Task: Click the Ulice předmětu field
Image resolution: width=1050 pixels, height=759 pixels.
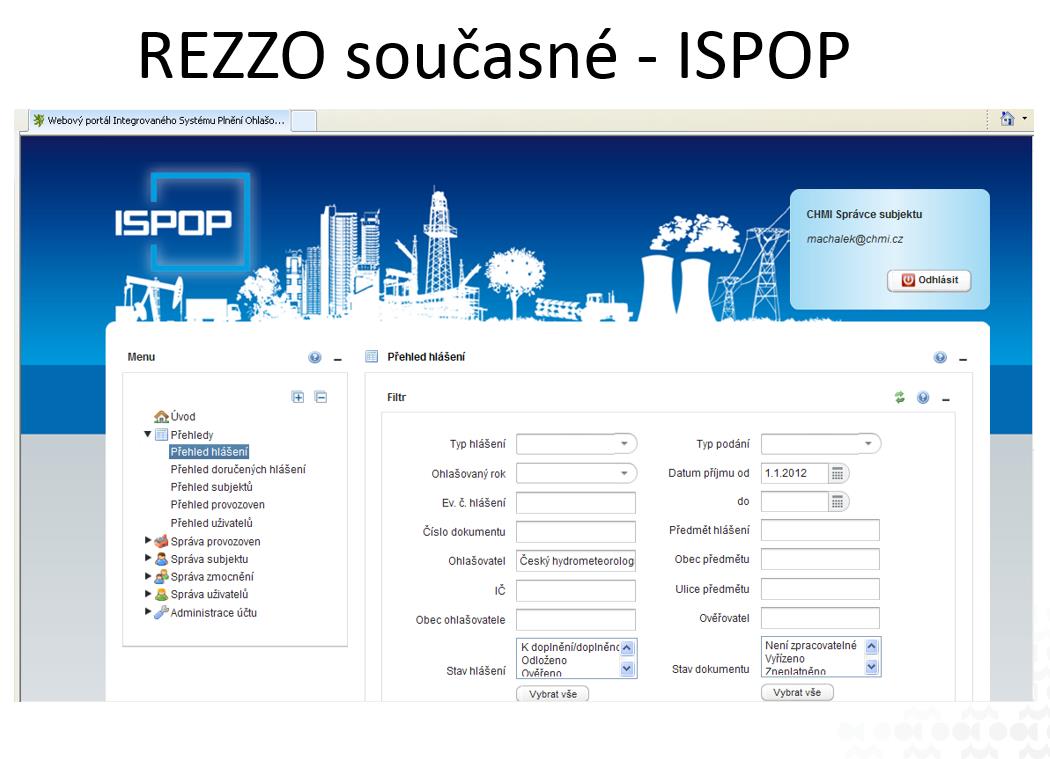Action: [820, 589]
